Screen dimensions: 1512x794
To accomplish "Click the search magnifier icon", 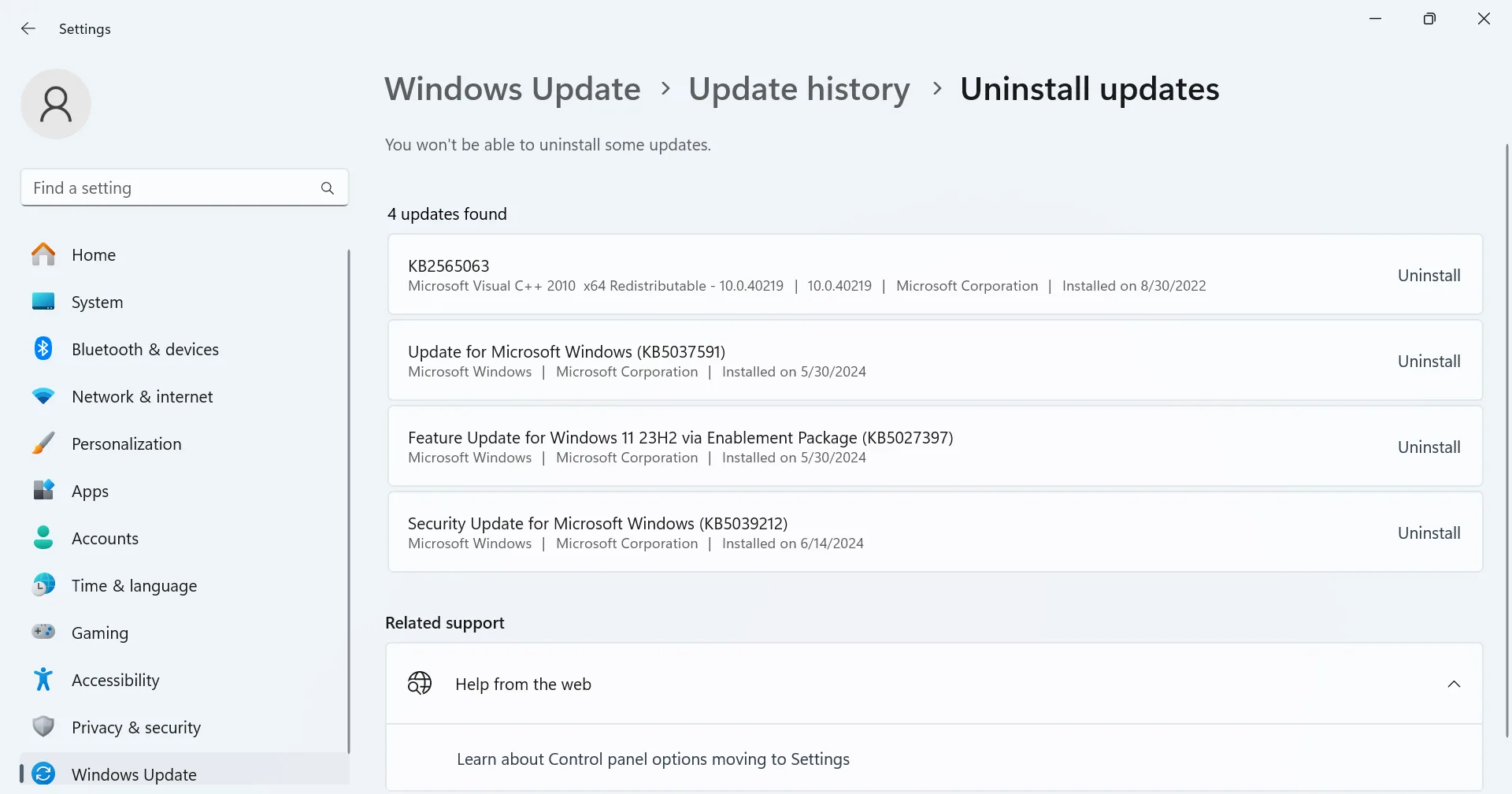I will 328,188.
